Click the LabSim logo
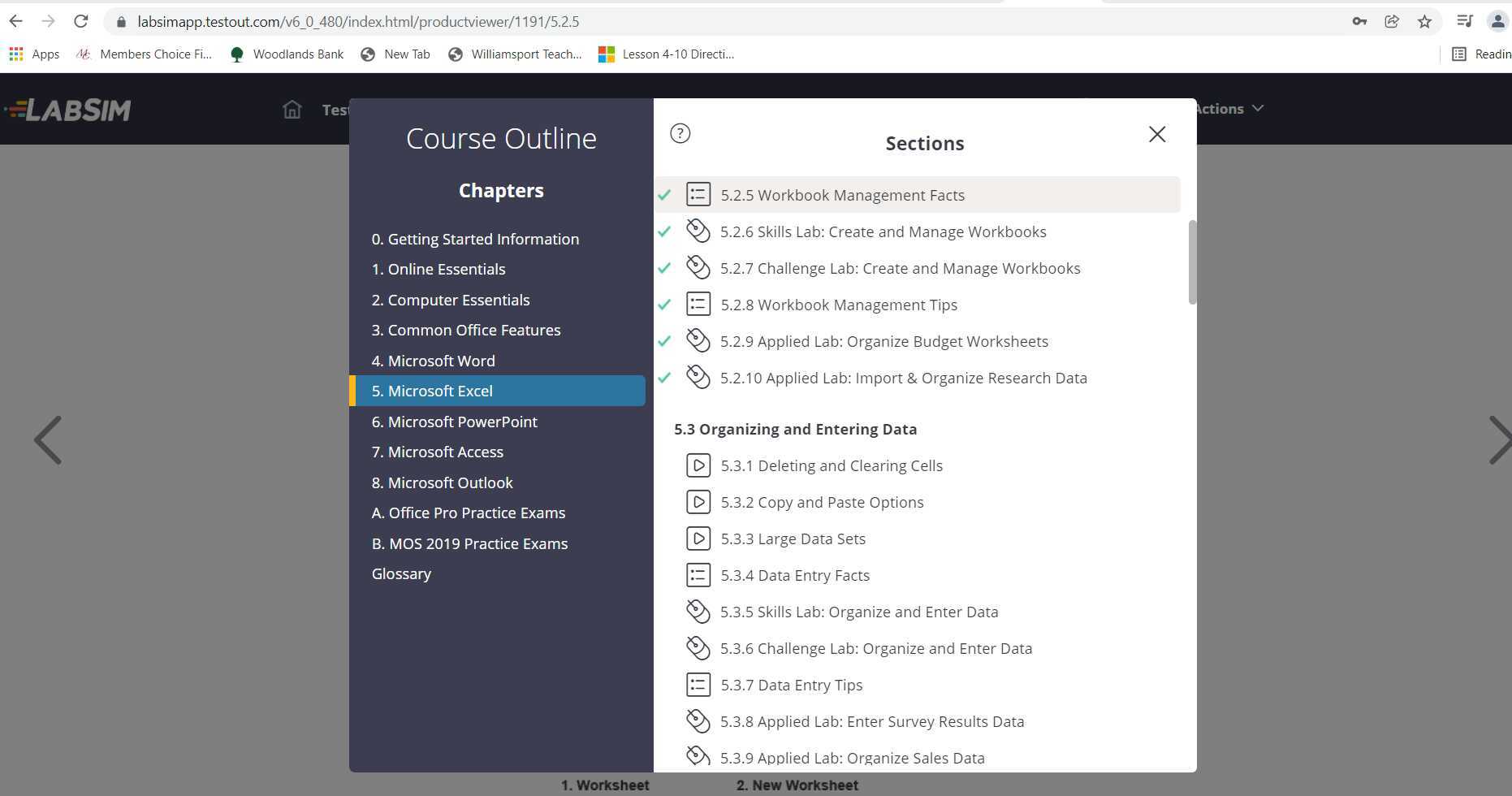Screen dimensions: 1512x796 (69, 109)
